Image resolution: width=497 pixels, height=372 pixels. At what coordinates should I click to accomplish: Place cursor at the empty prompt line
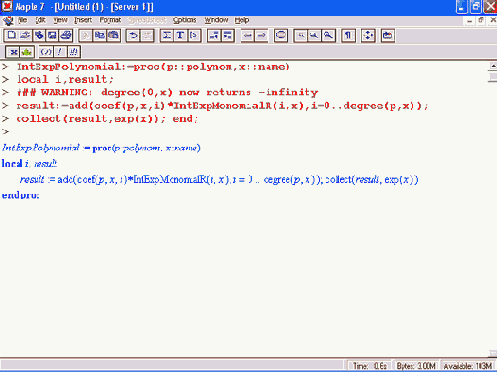coord(5,132)
